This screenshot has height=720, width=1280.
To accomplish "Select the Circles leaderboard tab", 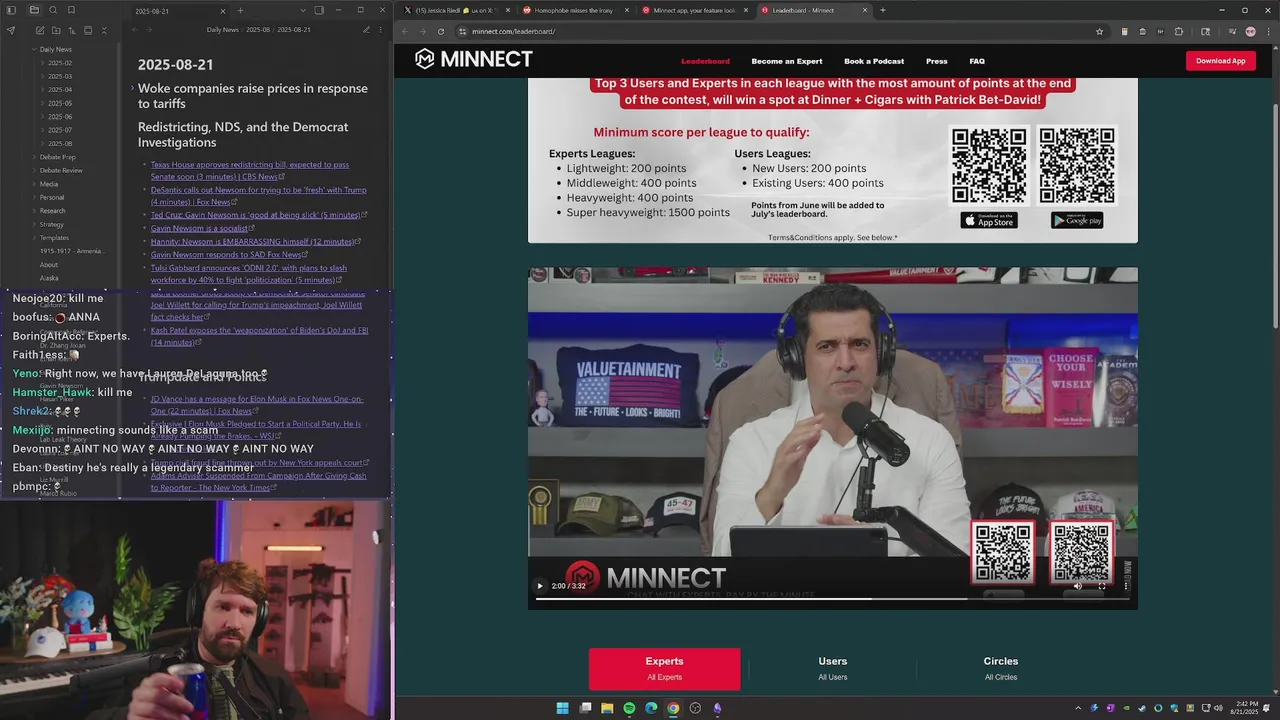I will click(1001, 668).
